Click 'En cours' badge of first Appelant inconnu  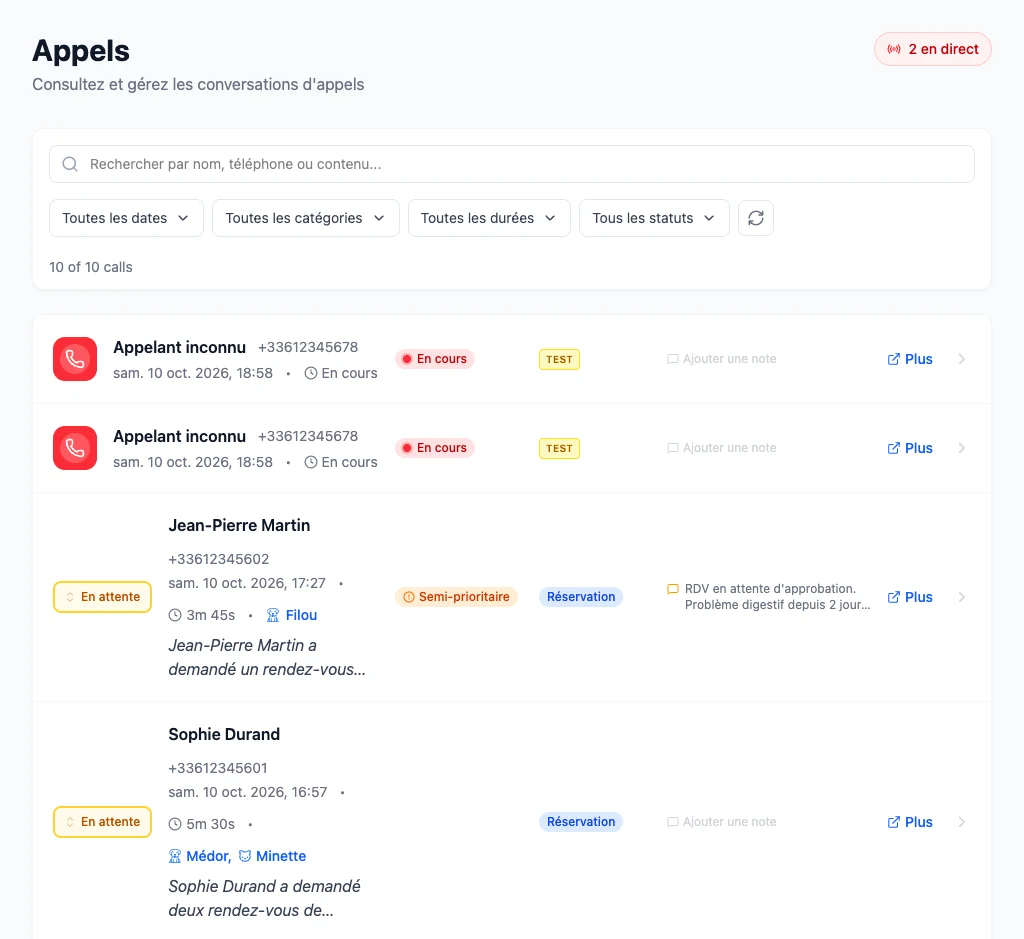pos(434,359)
